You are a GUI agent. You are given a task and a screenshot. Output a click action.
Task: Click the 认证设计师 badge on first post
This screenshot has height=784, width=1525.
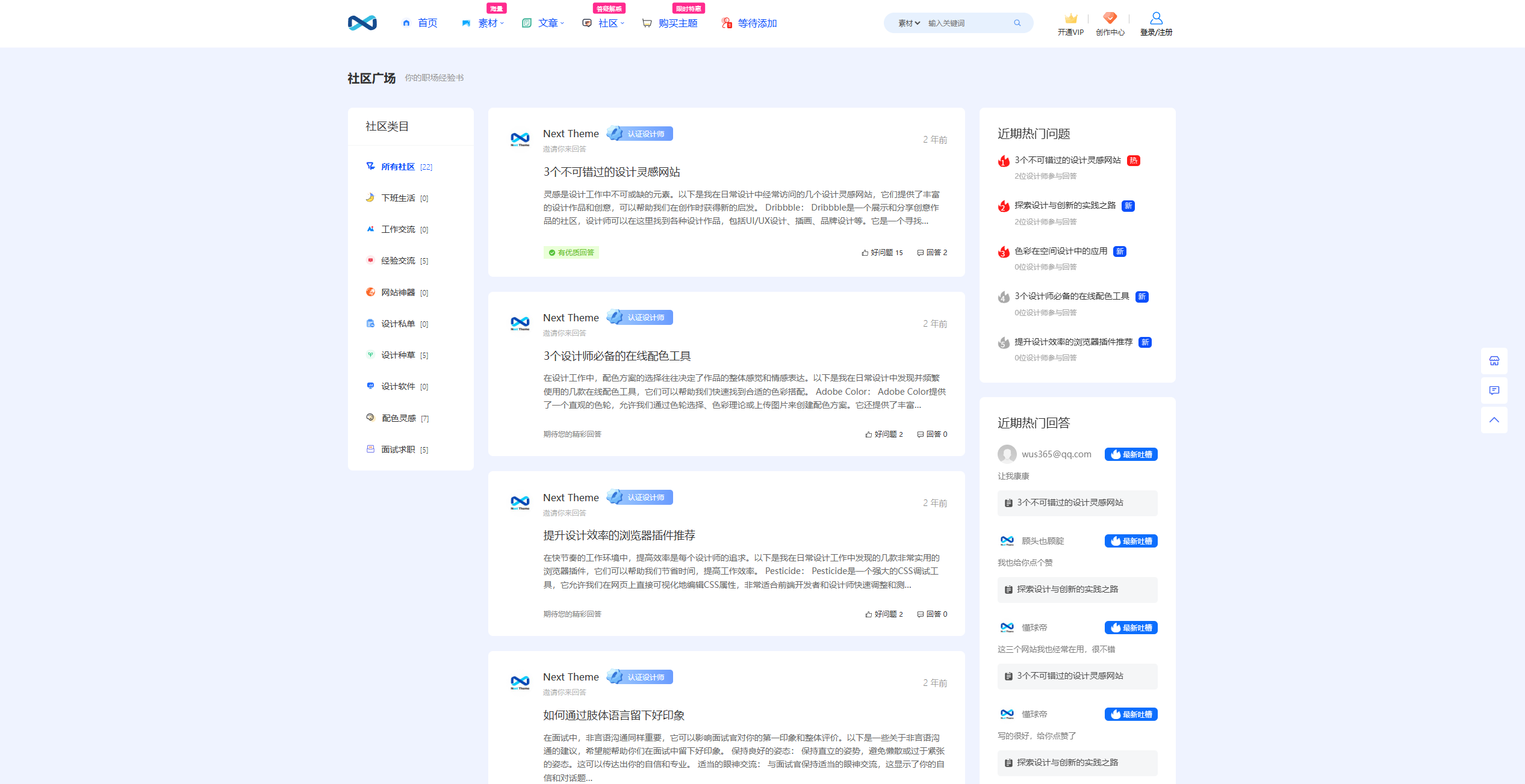coord(639,134)
